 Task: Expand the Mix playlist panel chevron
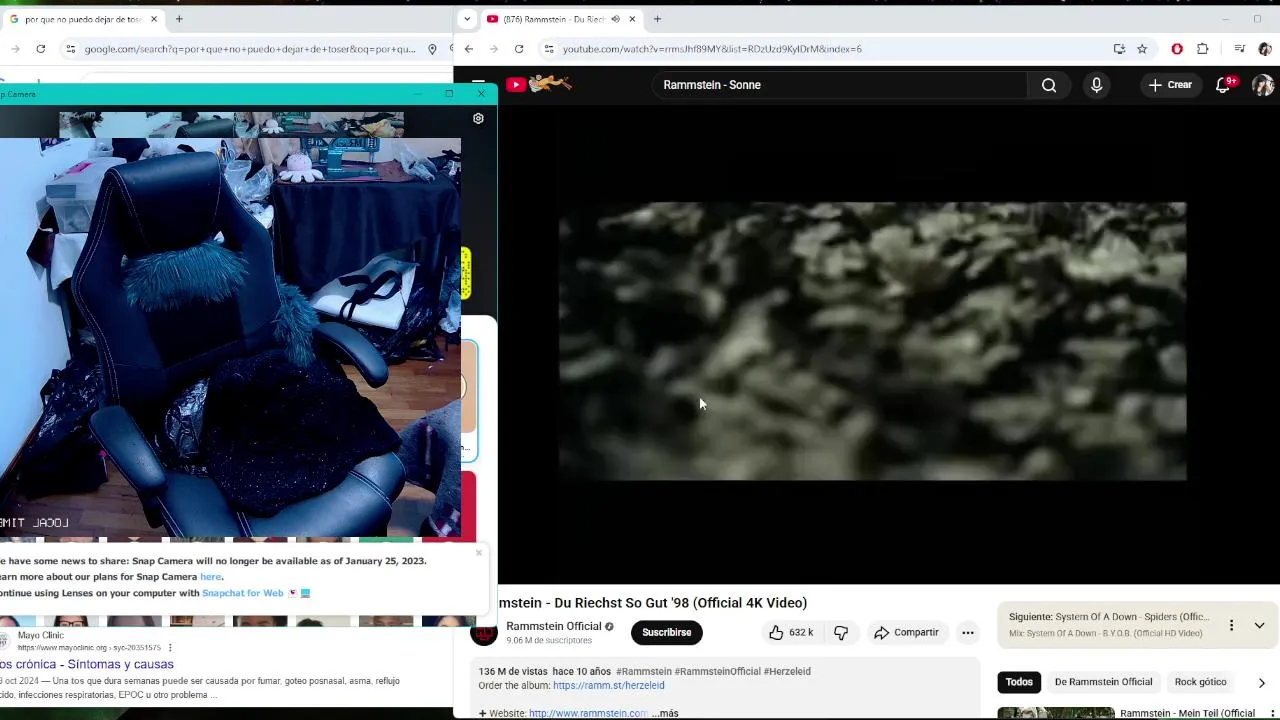pos(1260,625)
